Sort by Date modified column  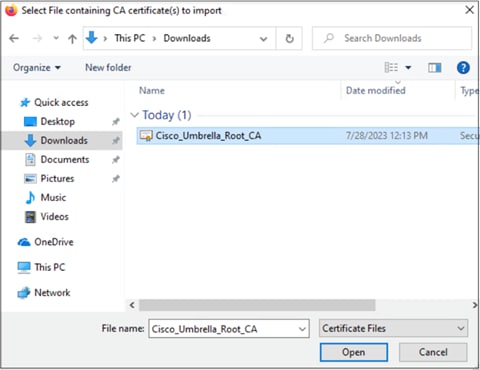[x=376, y=90]
